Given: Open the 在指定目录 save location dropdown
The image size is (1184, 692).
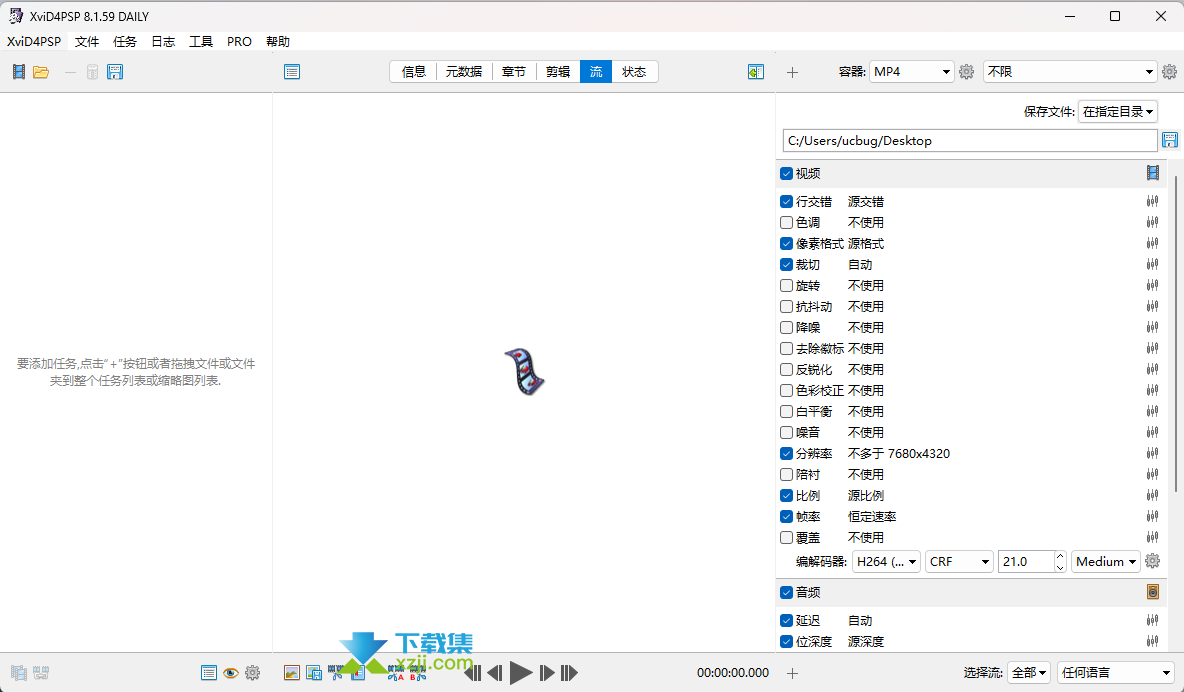Looking at the screenshot, I should pyautogui.click(x=1118, y=112).
